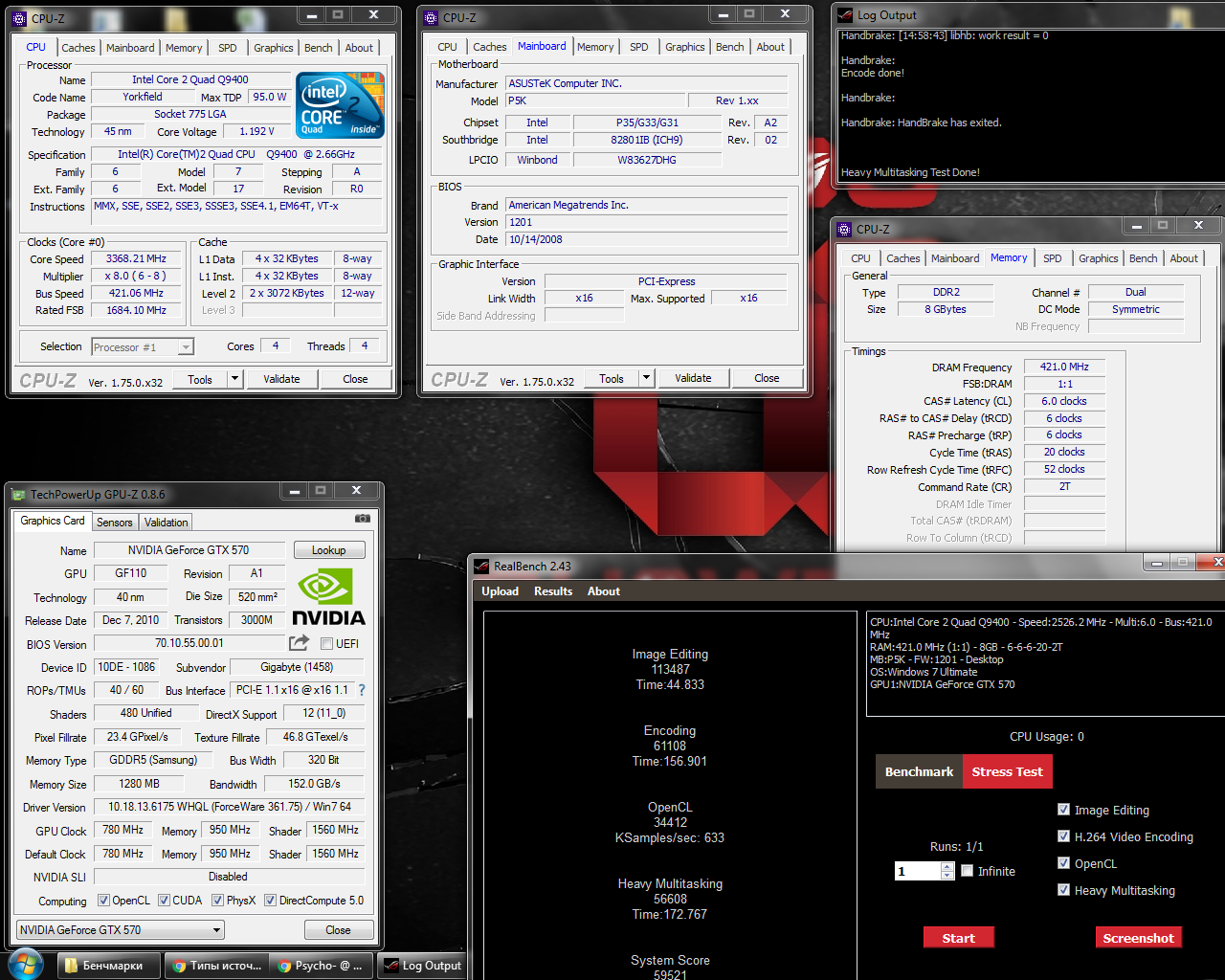Click the Bus Interface question mark icon
The image size is (1225, 980).
pyautogui.click(x=362, y=689)
